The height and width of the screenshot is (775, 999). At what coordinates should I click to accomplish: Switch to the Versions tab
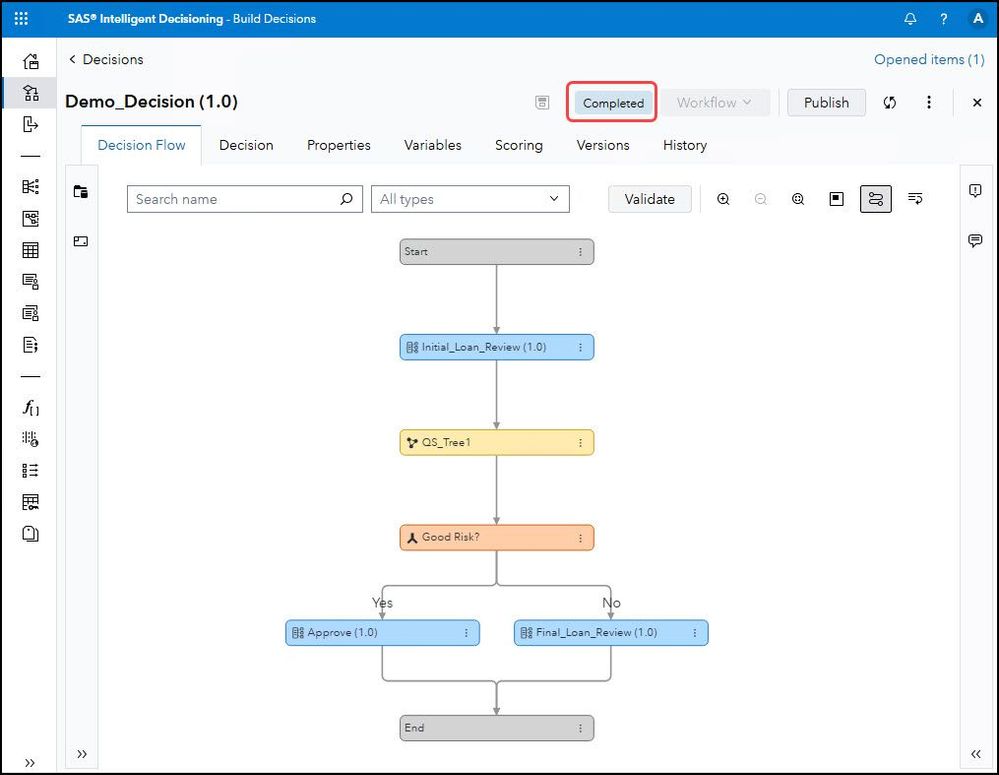pyautogui.click(x=603, y=145)
